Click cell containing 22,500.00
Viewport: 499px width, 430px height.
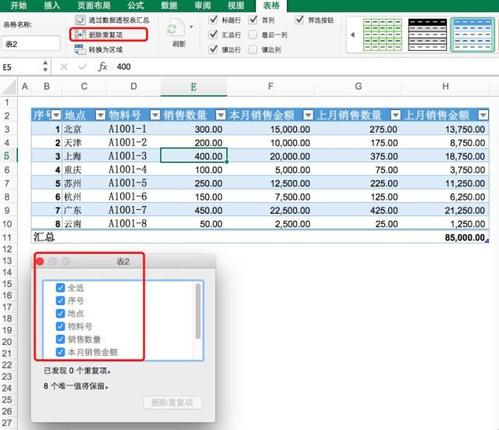(271, 210)
